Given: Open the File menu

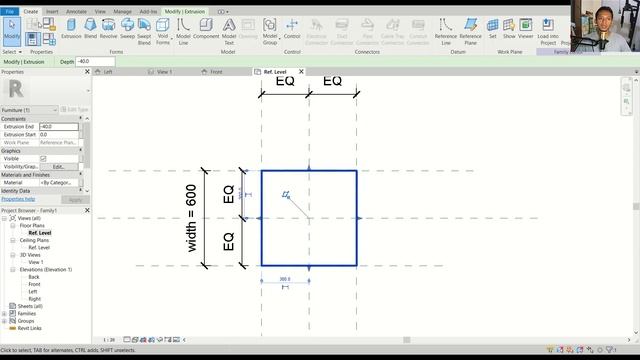Looking at the screenshot, I should (9, 11).
